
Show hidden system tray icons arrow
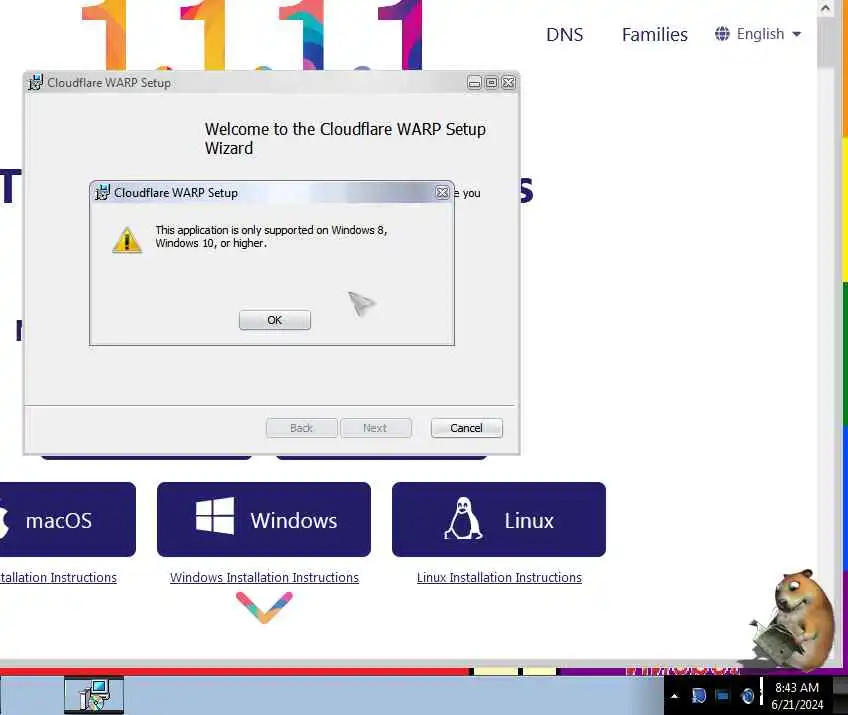tap(674, 696)
